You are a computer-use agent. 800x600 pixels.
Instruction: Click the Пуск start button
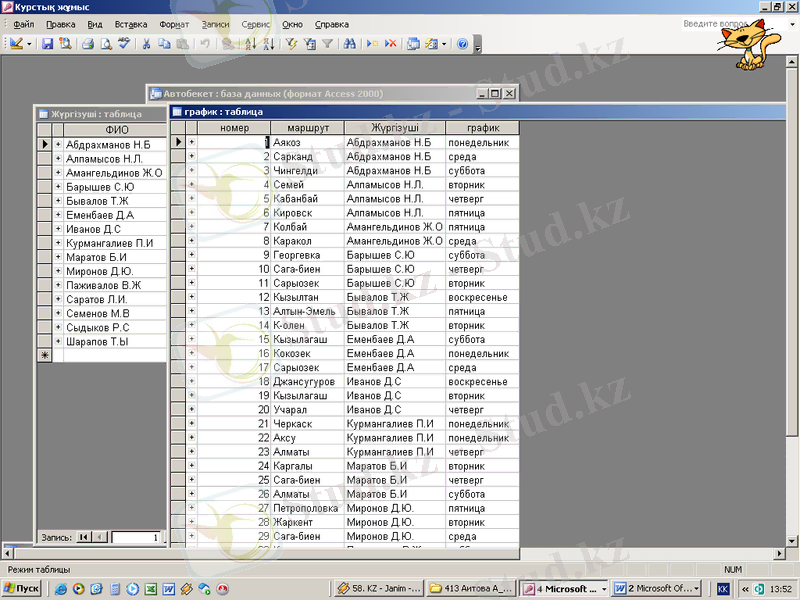(21, 589)
